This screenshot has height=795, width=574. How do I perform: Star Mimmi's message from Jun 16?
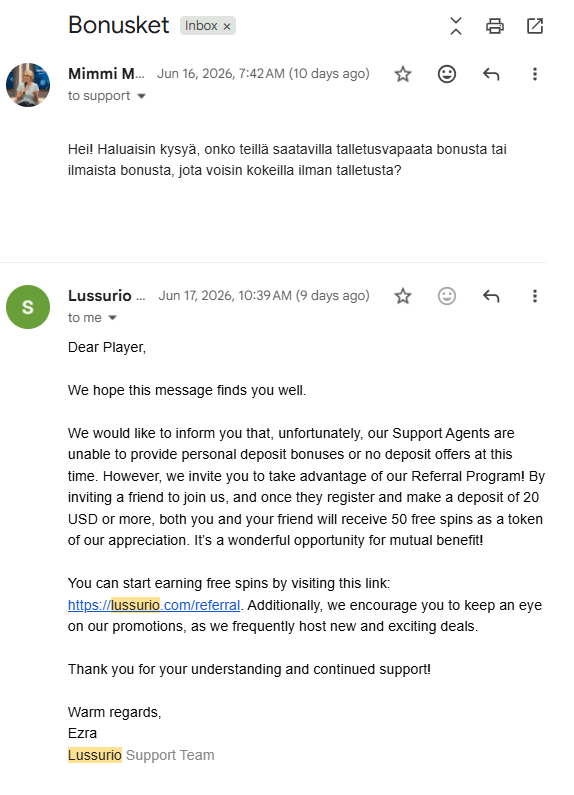click(x=403, y=74)
